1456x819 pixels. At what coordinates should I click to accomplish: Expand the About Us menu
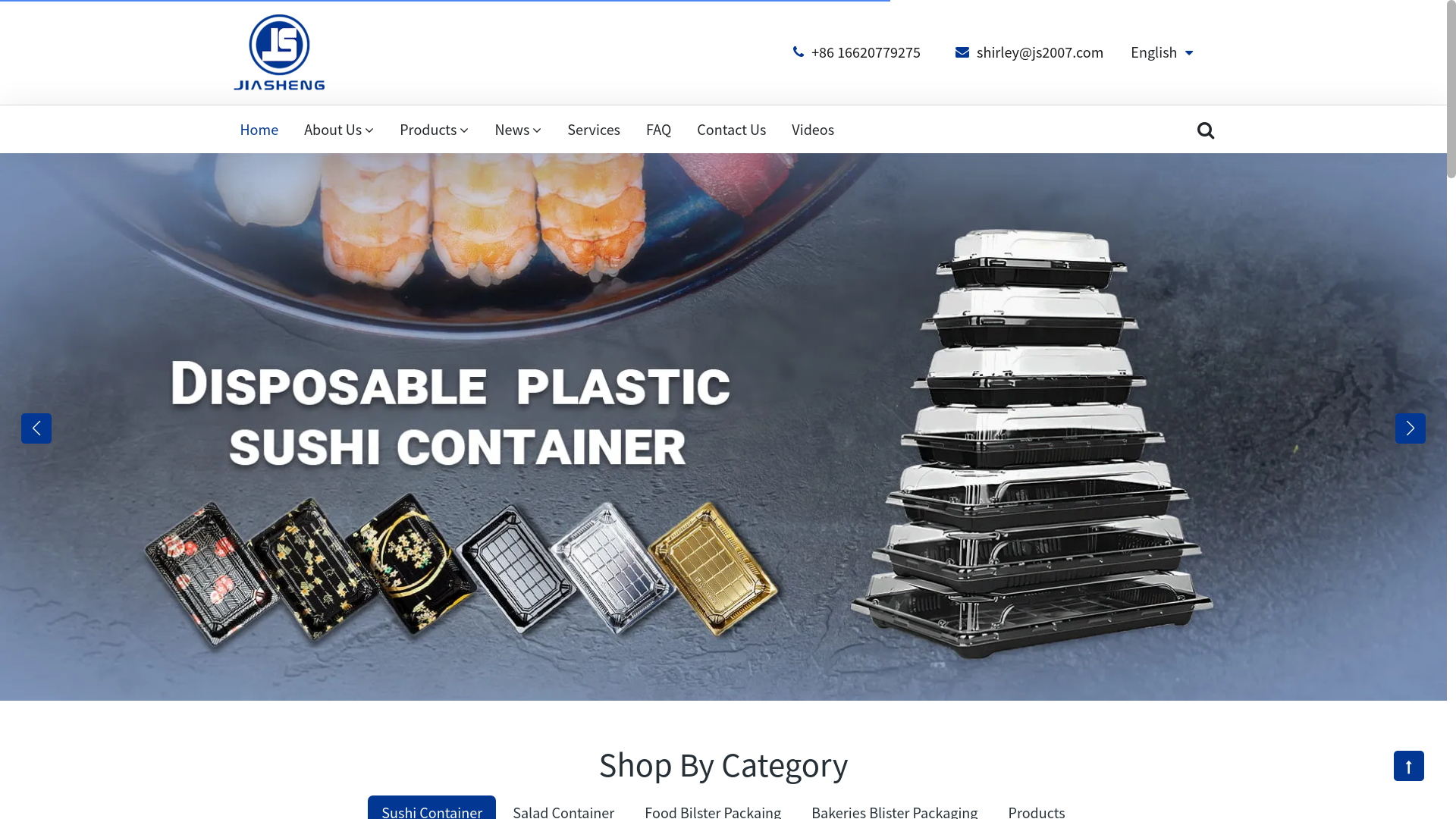339,130
